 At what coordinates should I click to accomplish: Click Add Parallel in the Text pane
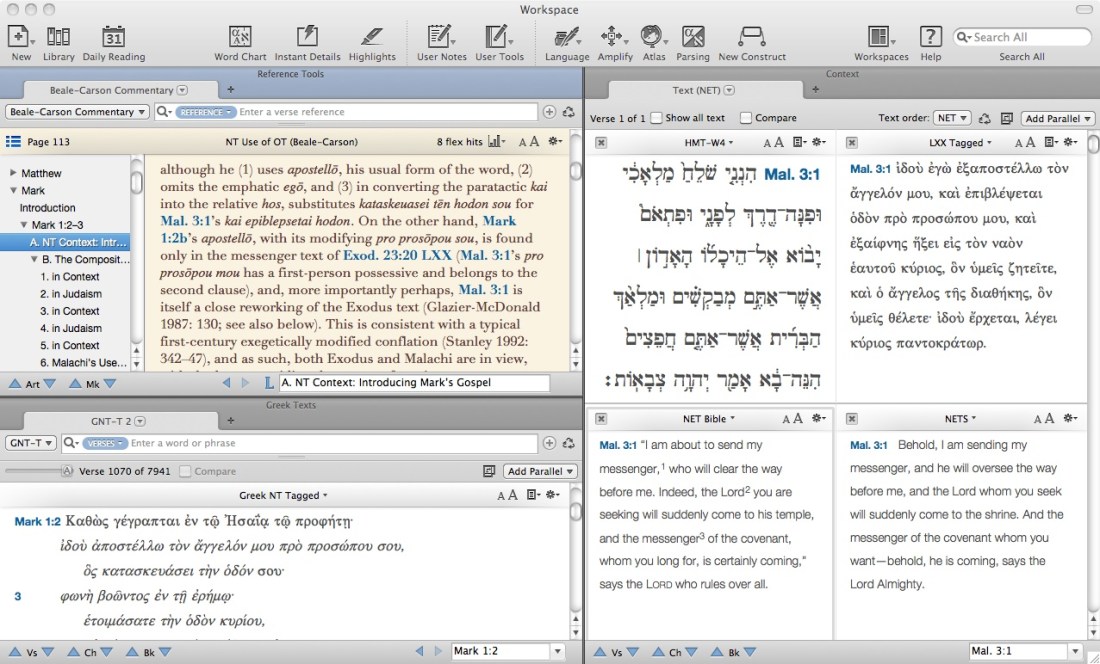click(1056, 118)
